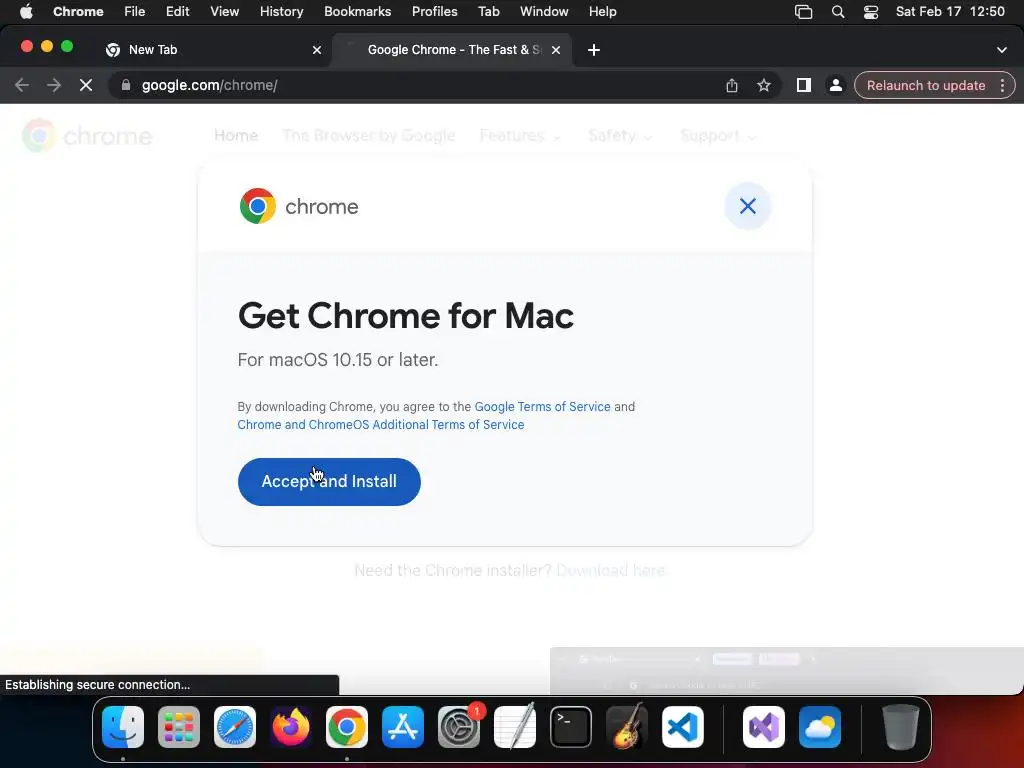
Task: Open the Window menu
Action: (544, 12)
